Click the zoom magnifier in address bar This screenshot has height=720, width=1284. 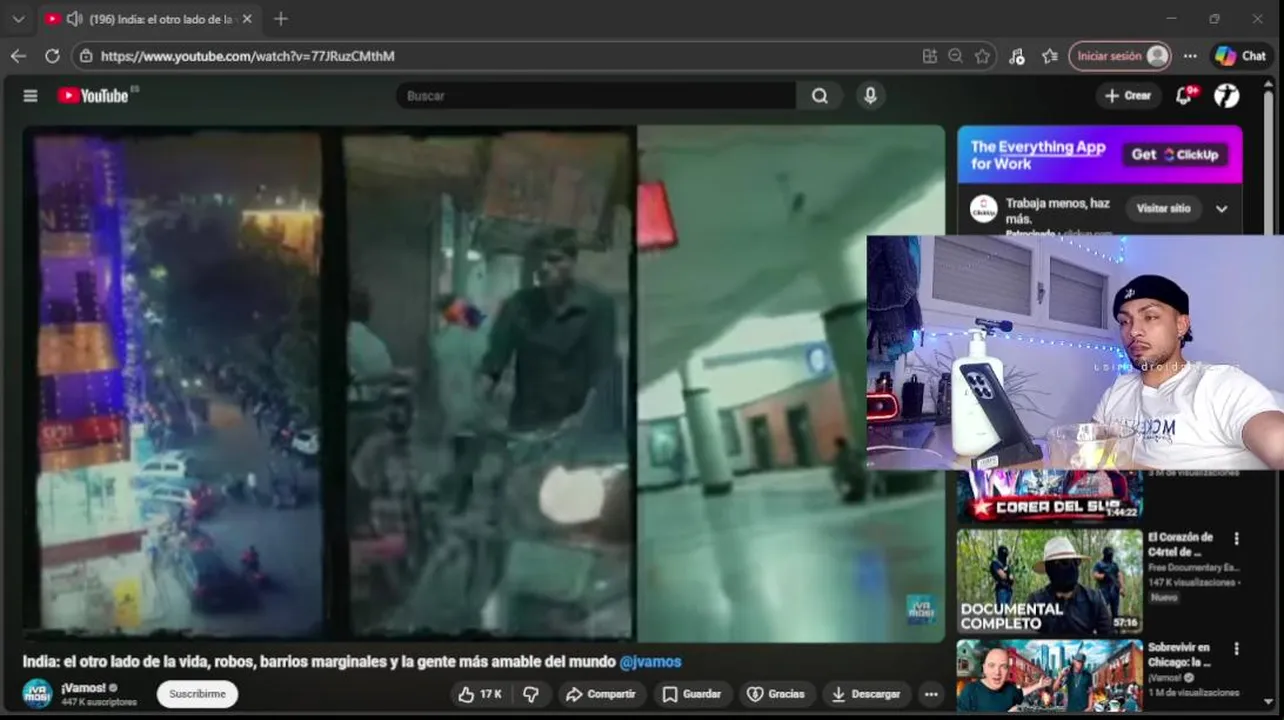coord(956,56)
